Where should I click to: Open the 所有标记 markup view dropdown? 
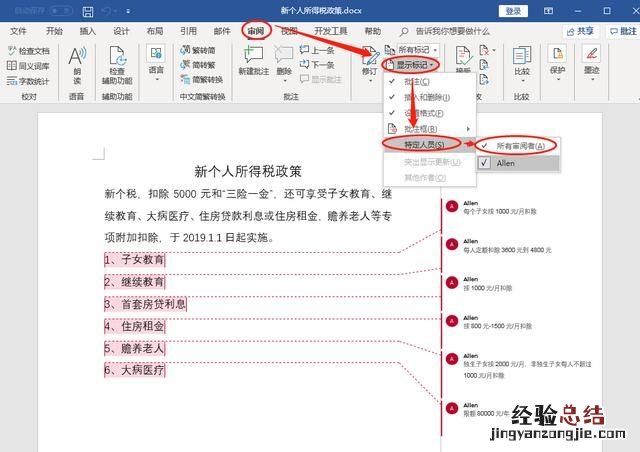(418, 50)
